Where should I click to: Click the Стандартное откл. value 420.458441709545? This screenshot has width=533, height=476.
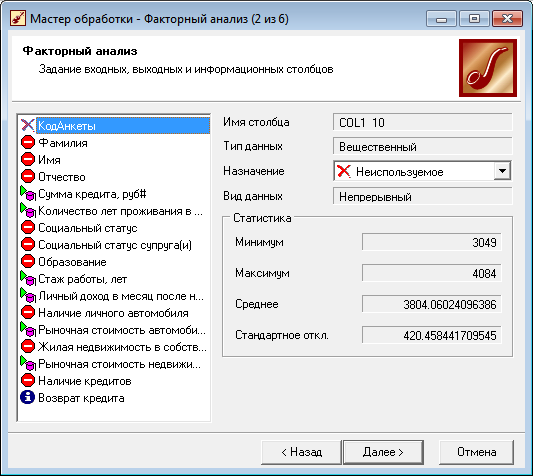(431, 335)
